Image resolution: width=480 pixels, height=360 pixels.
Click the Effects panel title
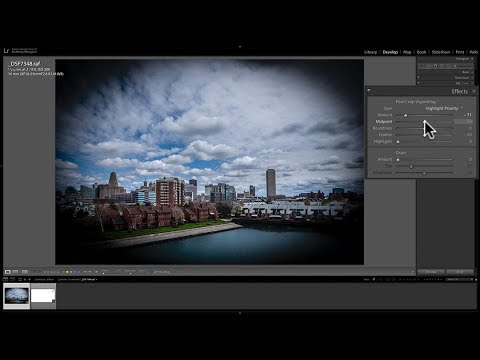(460, 91)
